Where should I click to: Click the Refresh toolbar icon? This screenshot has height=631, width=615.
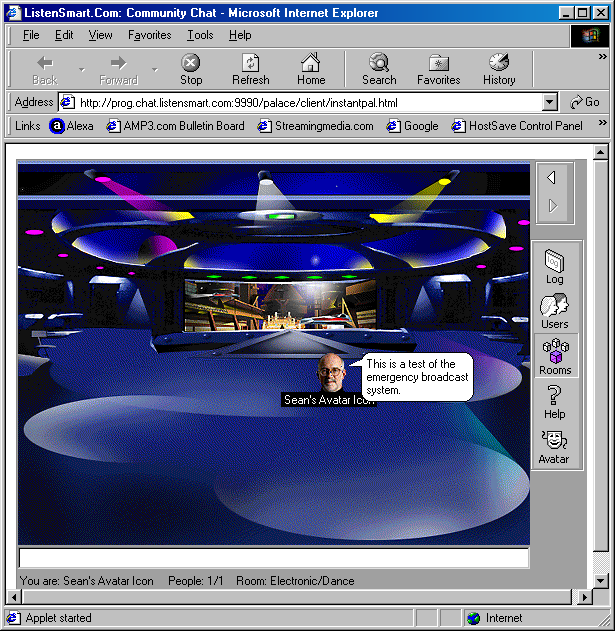coord(250,69)
